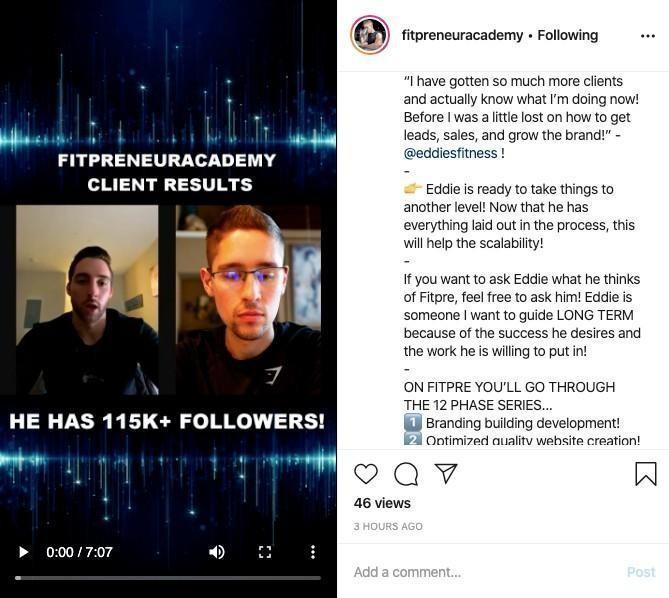Play the video

pos(23,552)
